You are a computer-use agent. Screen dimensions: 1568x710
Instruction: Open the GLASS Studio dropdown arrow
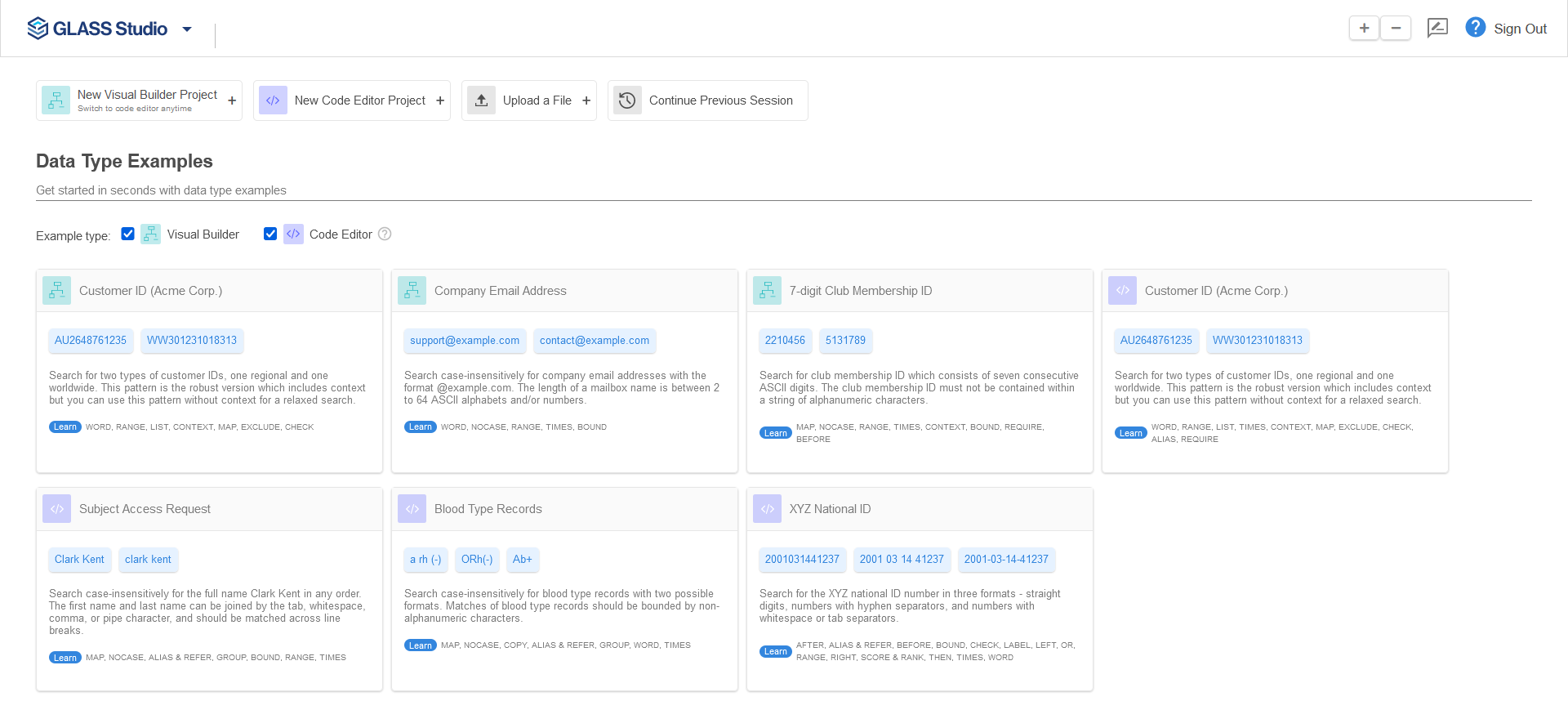pos(187,29)
